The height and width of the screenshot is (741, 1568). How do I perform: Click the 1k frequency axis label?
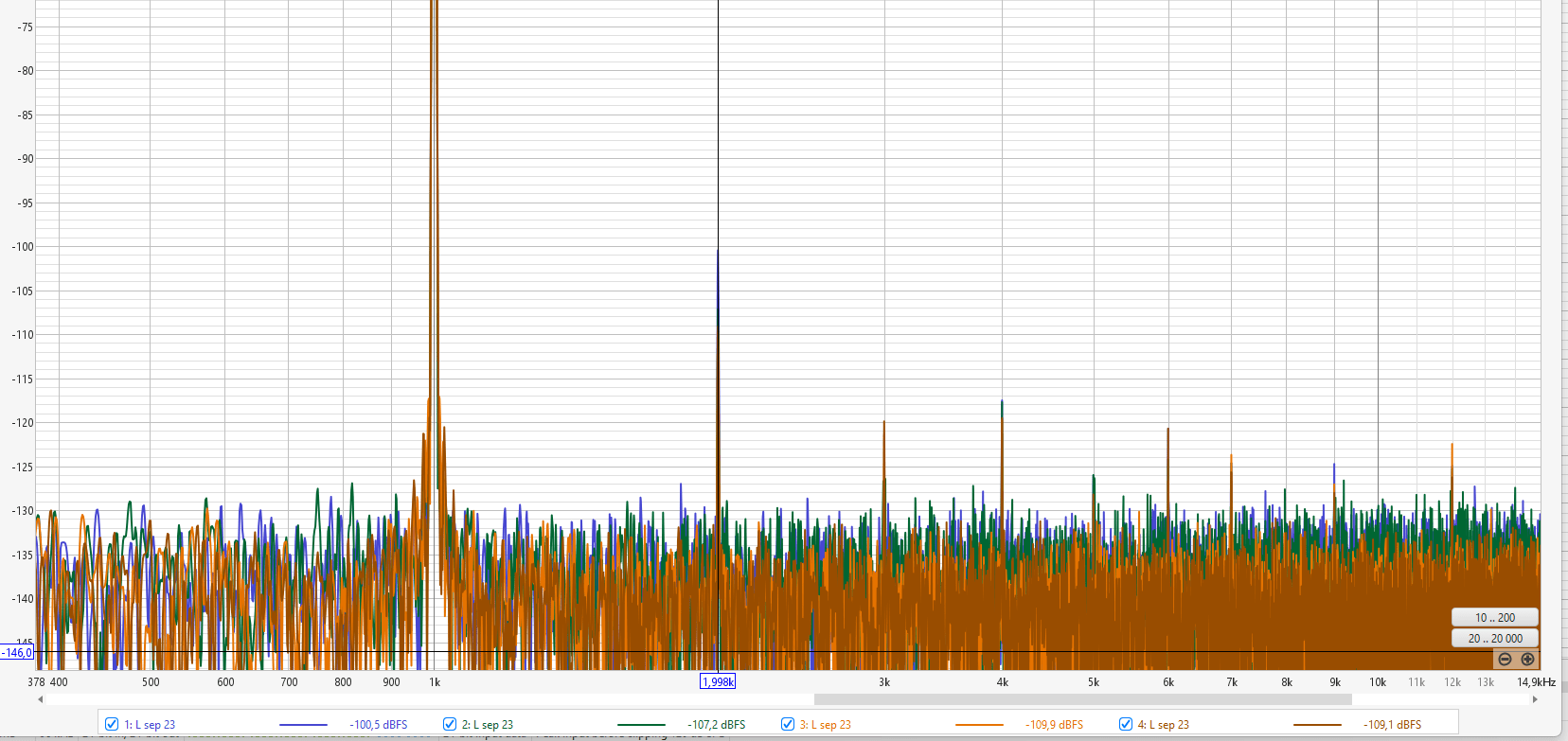[x=435, y=681]
